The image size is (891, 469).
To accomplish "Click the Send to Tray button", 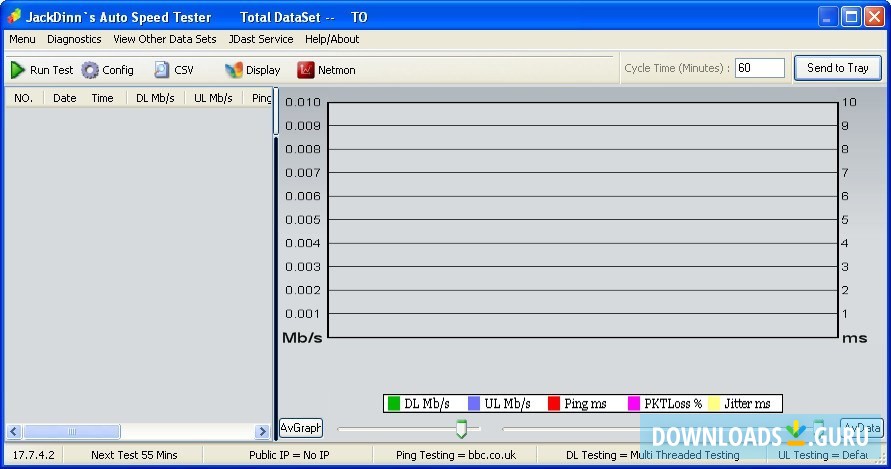I will pyautogui.click(x=838, y=68).
